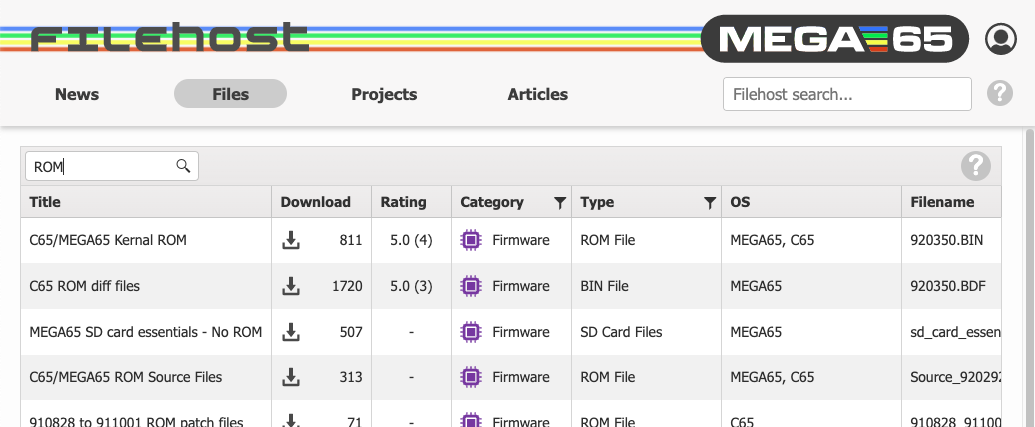Click filename 920350.BDF
Image resolution: width=1035 pixels, height=427 pixels.
pos(946,286)
